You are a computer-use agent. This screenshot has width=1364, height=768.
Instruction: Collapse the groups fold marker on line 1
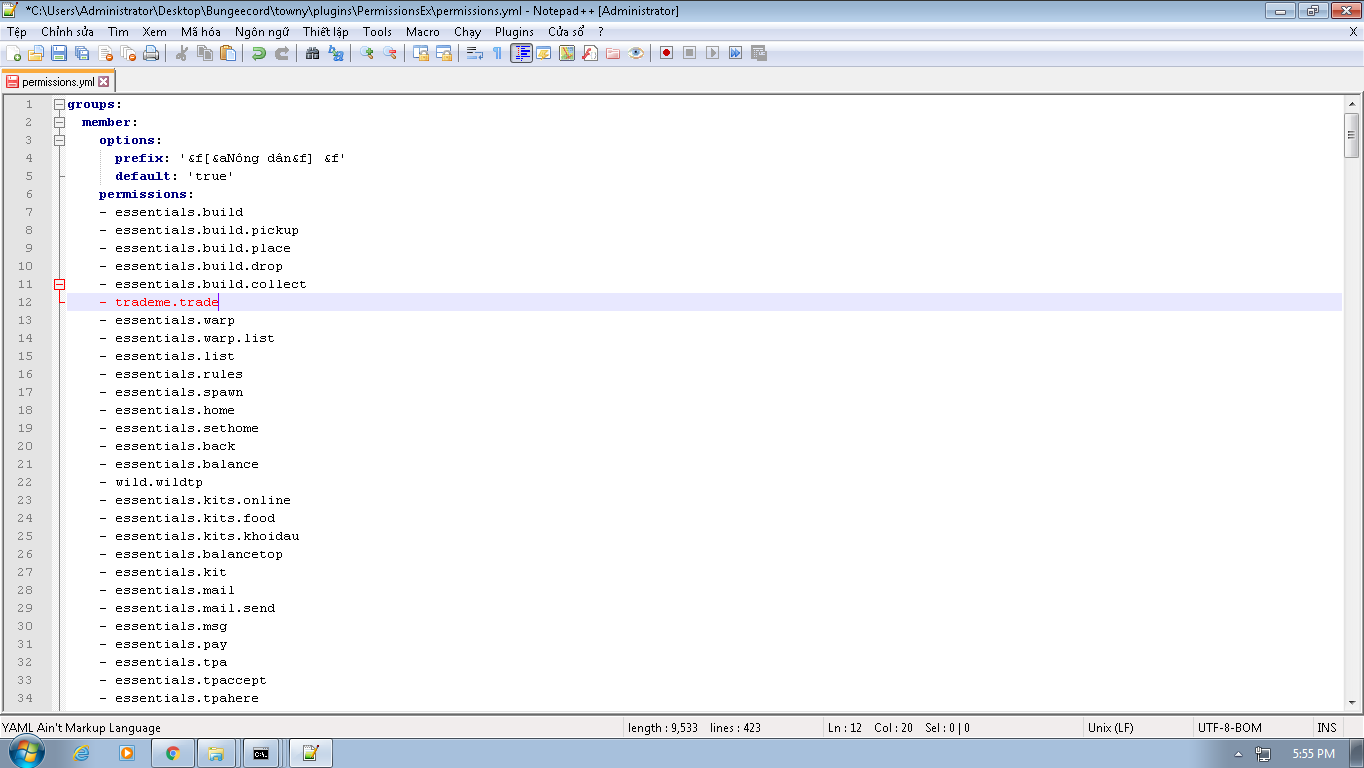click(59, 104)
